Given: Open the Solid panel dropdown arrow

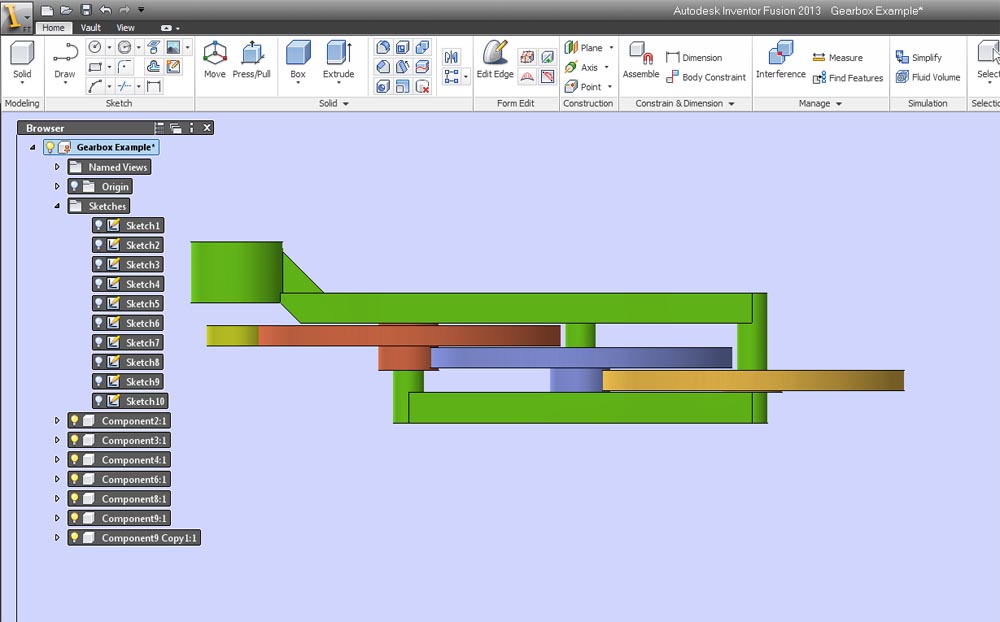Looking at the screenshot, I should tap(346, 103).
